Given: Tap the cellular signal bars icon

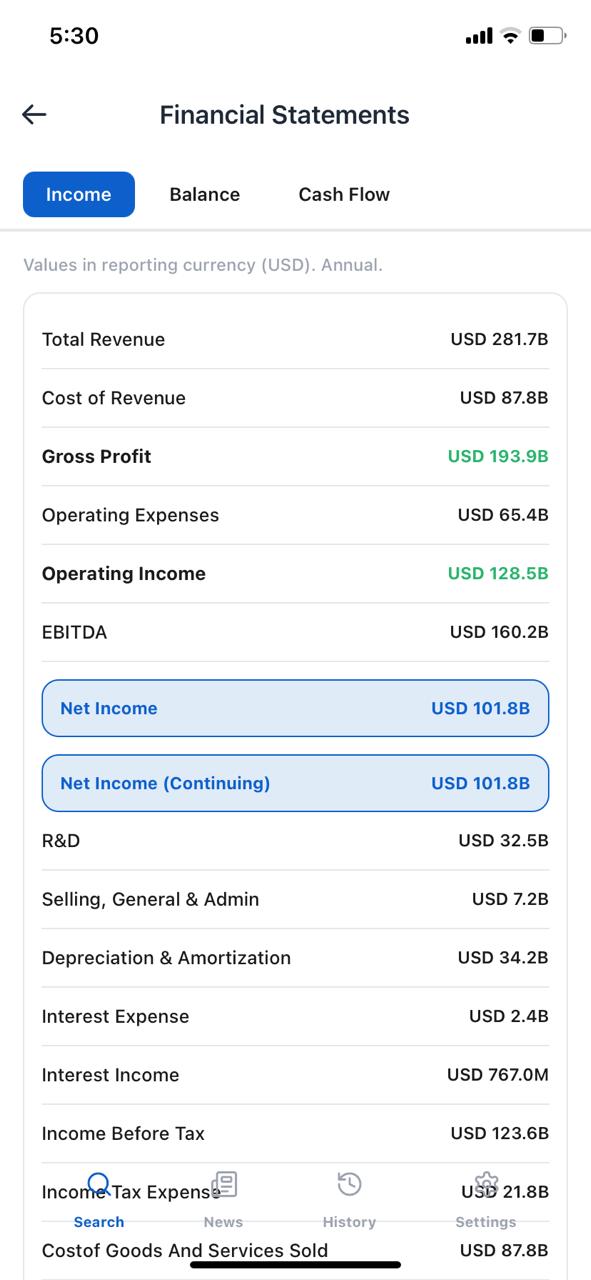Looking at the screenshot, I should [478, 34].
